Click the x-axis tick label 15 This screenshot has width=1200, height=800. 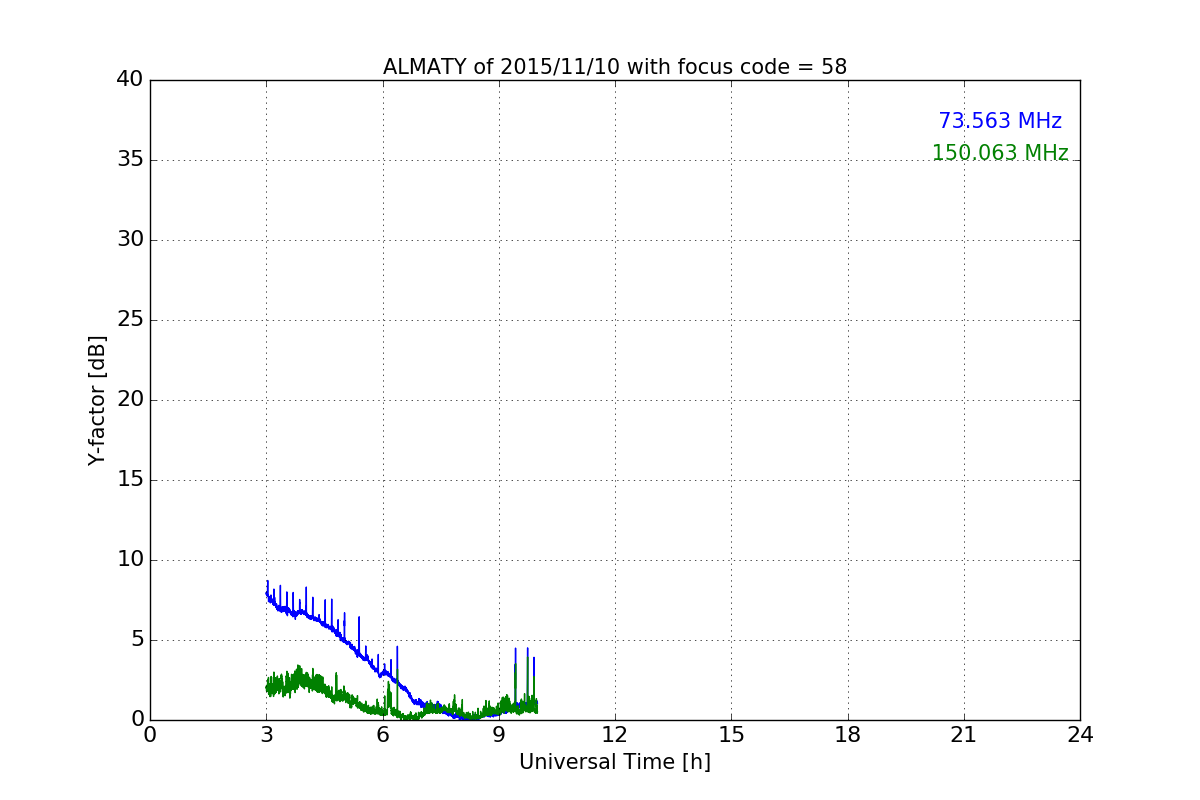(x=731, y=735)
